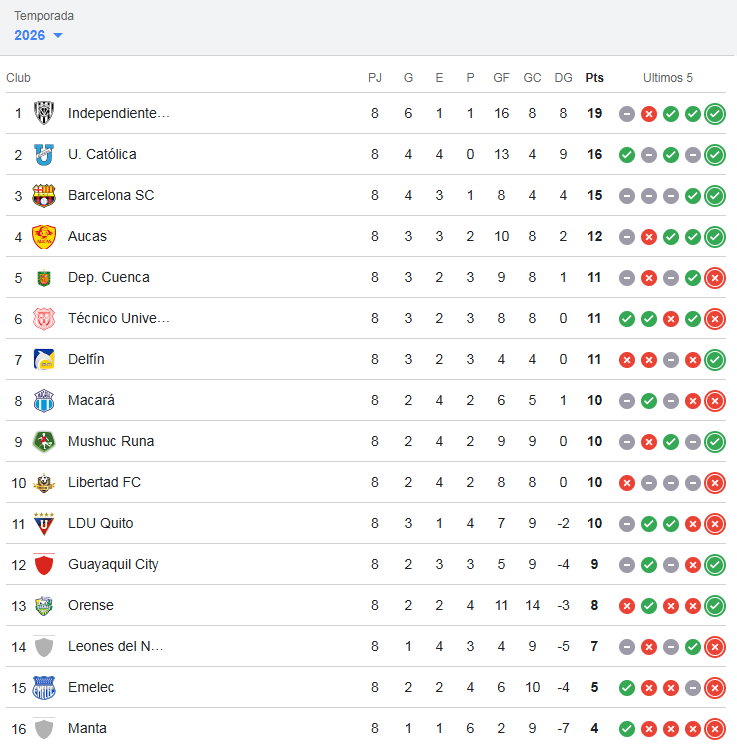Open the Libertad FC team page
This screenshot has width=737, height=753.
[x=104, y=482]
